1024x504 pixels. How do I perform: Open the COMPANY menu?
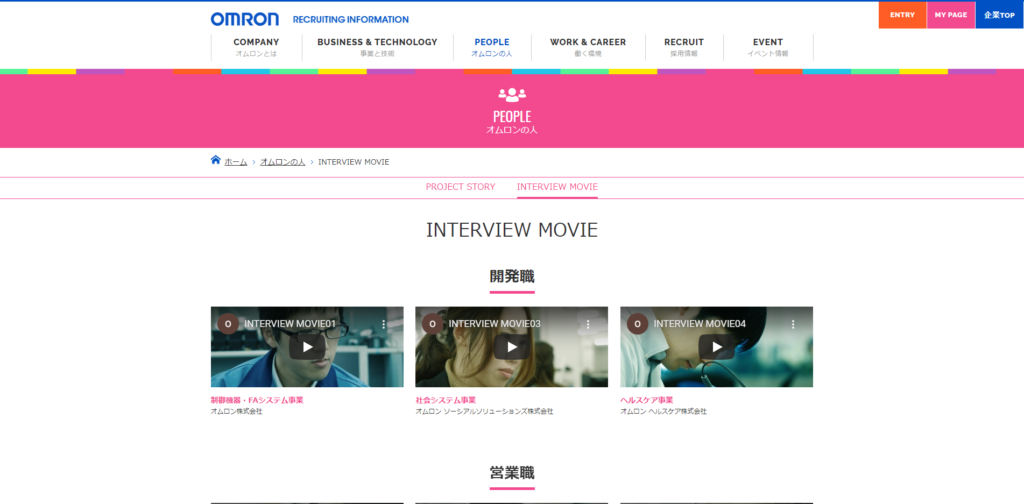256,47
